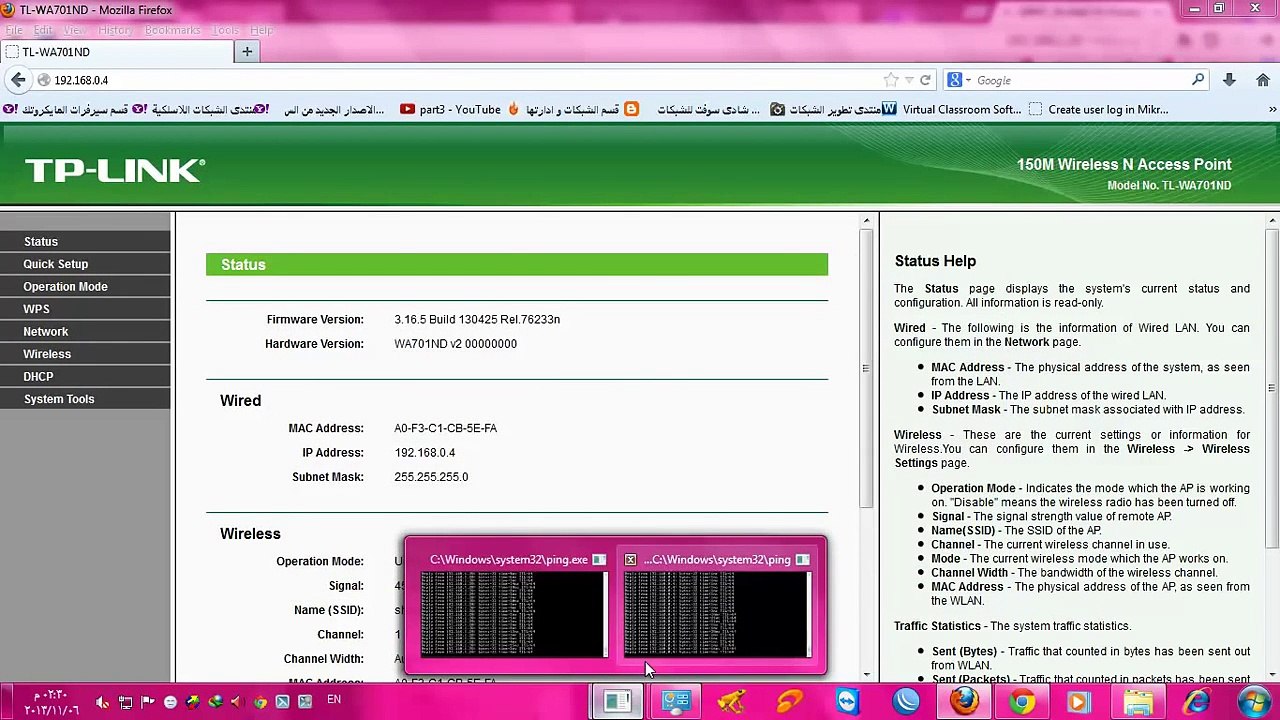Click the search magnifier icon
Screen dimensions: 1280x720
click(1198, 80)
